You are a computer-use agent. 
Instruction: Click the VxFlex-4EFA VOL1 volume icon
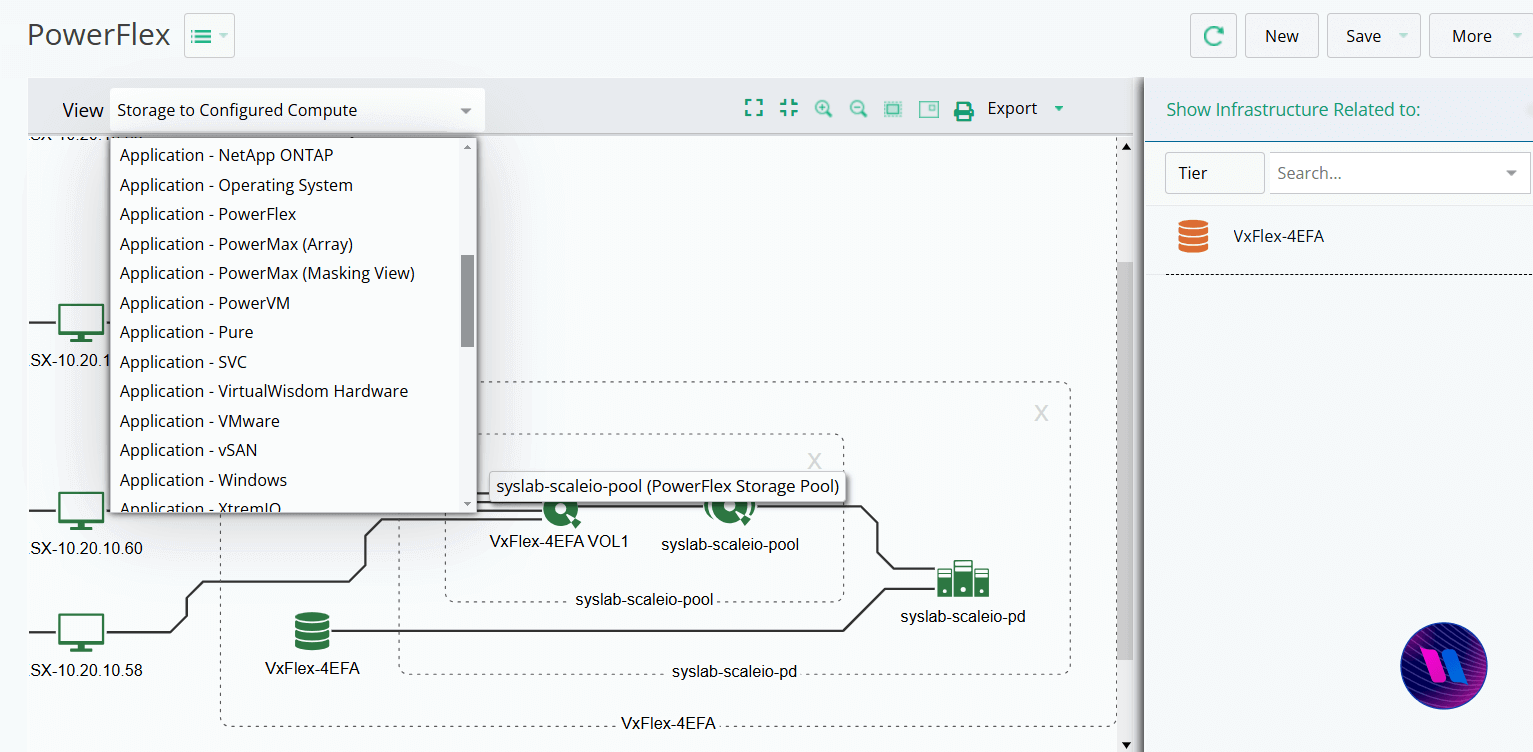[x=561, y=513]
